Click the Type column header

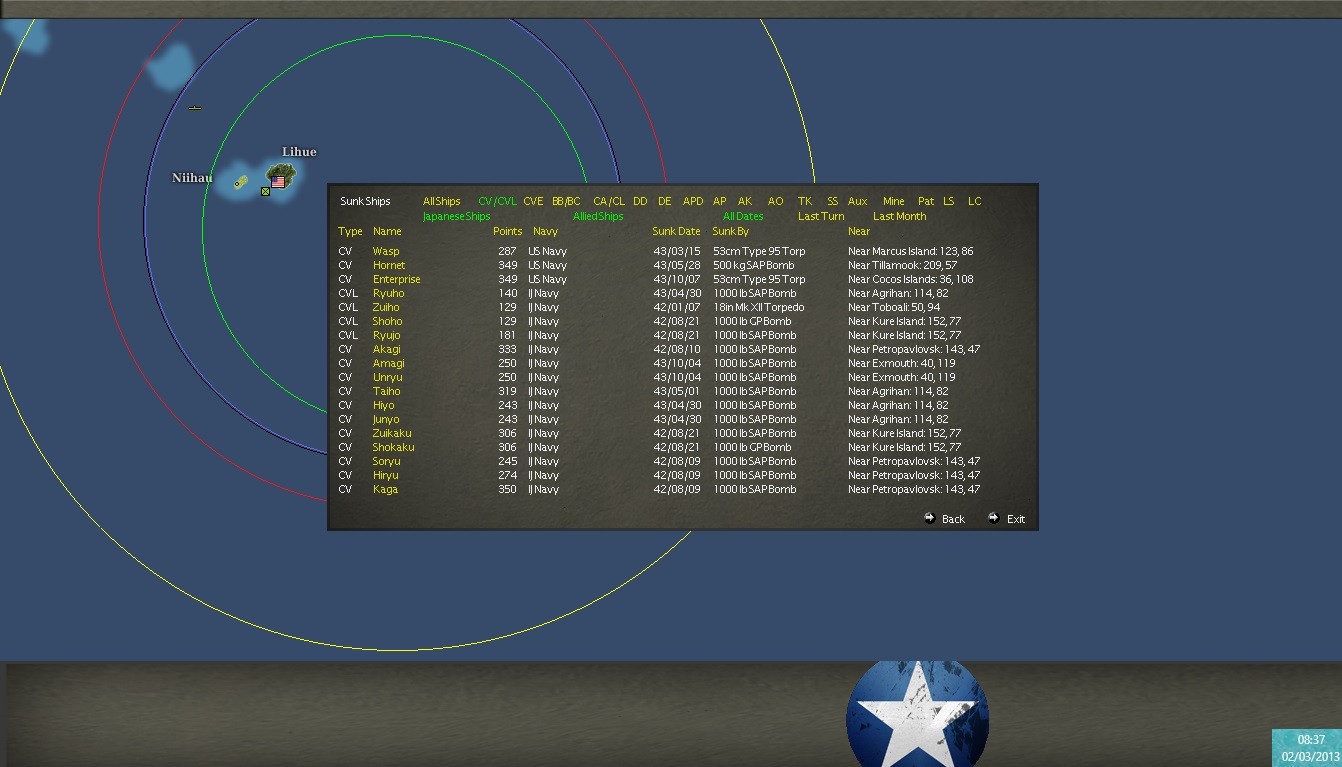[350, 231]
